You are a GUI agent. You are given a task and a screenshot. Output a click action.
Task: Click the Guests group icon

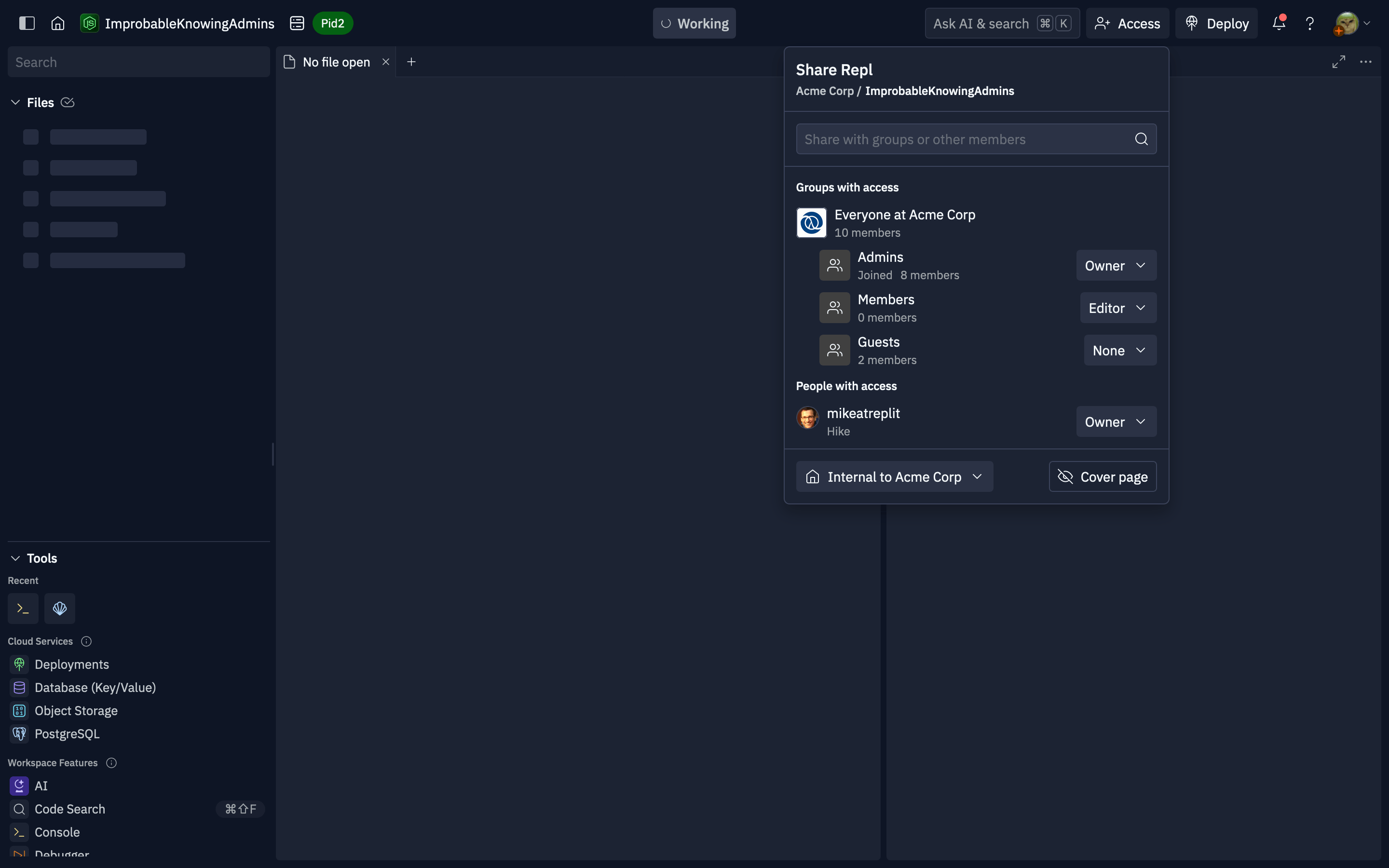[834, 350]
